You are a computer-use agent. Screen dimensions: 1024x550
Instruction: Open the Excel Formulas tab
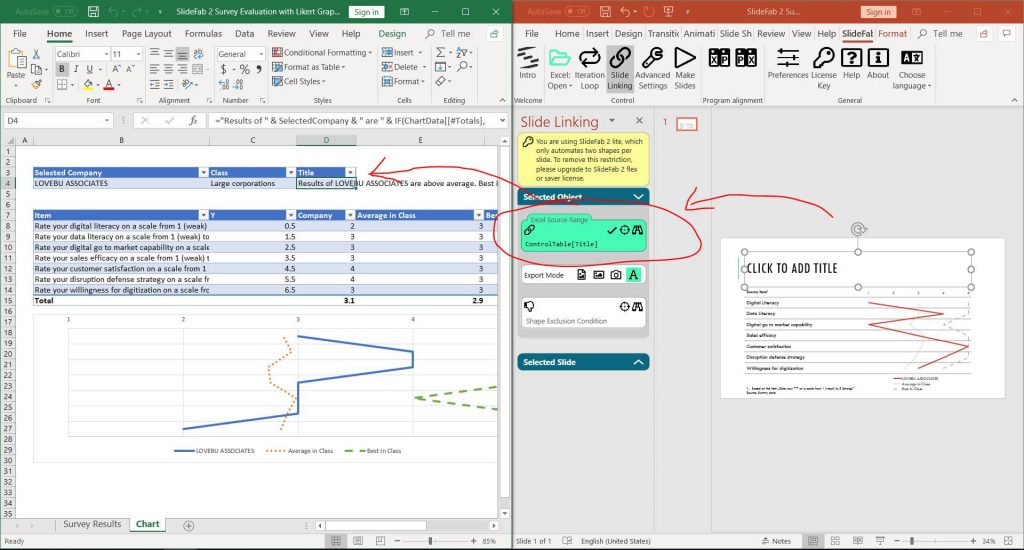click(203, 33)
